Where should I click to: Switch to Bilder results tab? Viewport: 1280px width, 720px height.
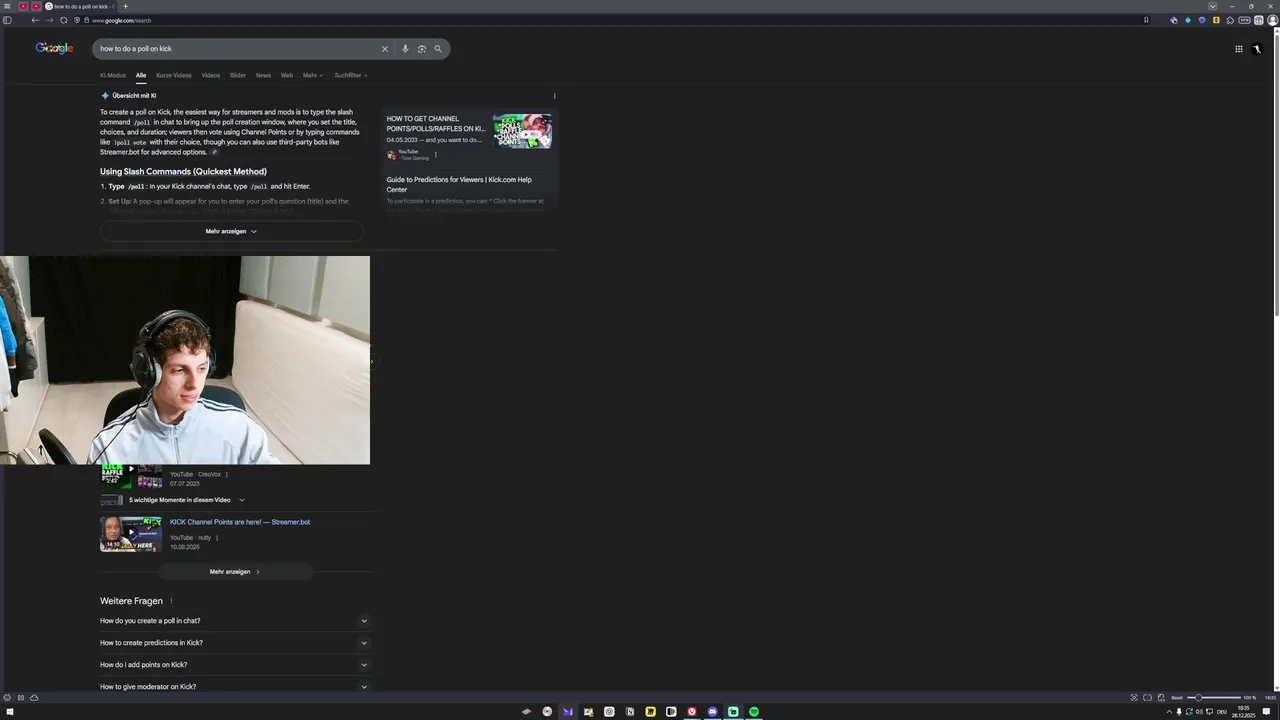coord(238,75)
